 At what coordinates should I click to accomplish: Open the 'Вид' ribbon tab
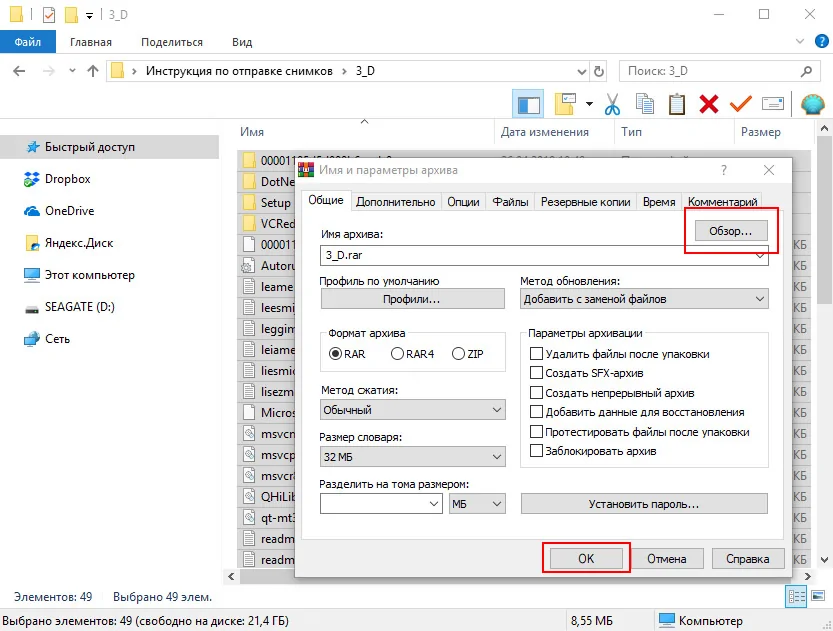pyautogui.click(x=242, y=42)
